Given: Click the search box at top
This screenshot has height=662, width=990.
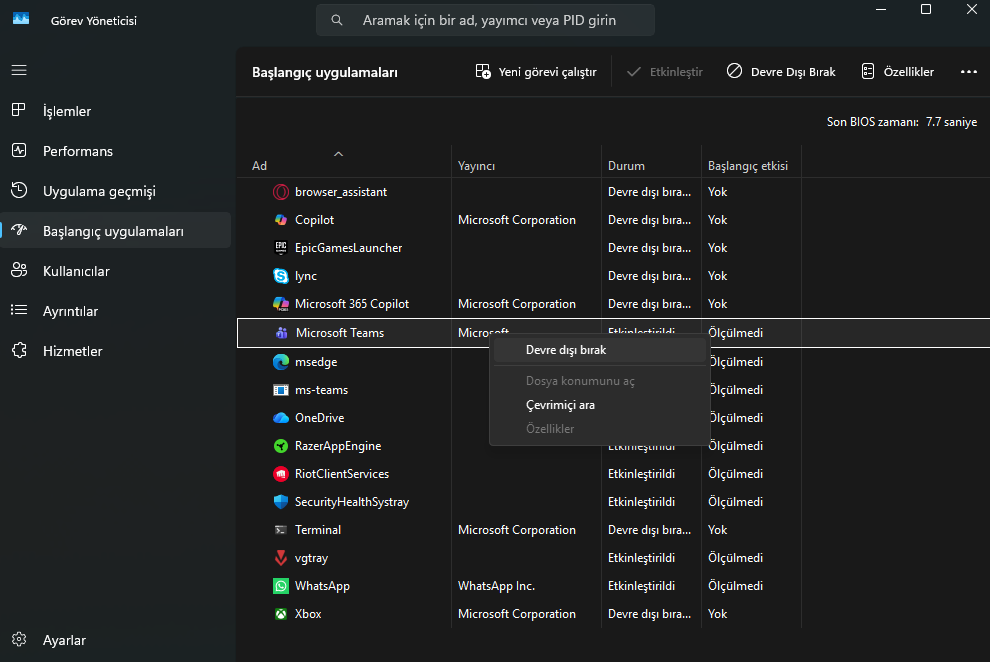Looking at the screenshot, I should 486,20.
